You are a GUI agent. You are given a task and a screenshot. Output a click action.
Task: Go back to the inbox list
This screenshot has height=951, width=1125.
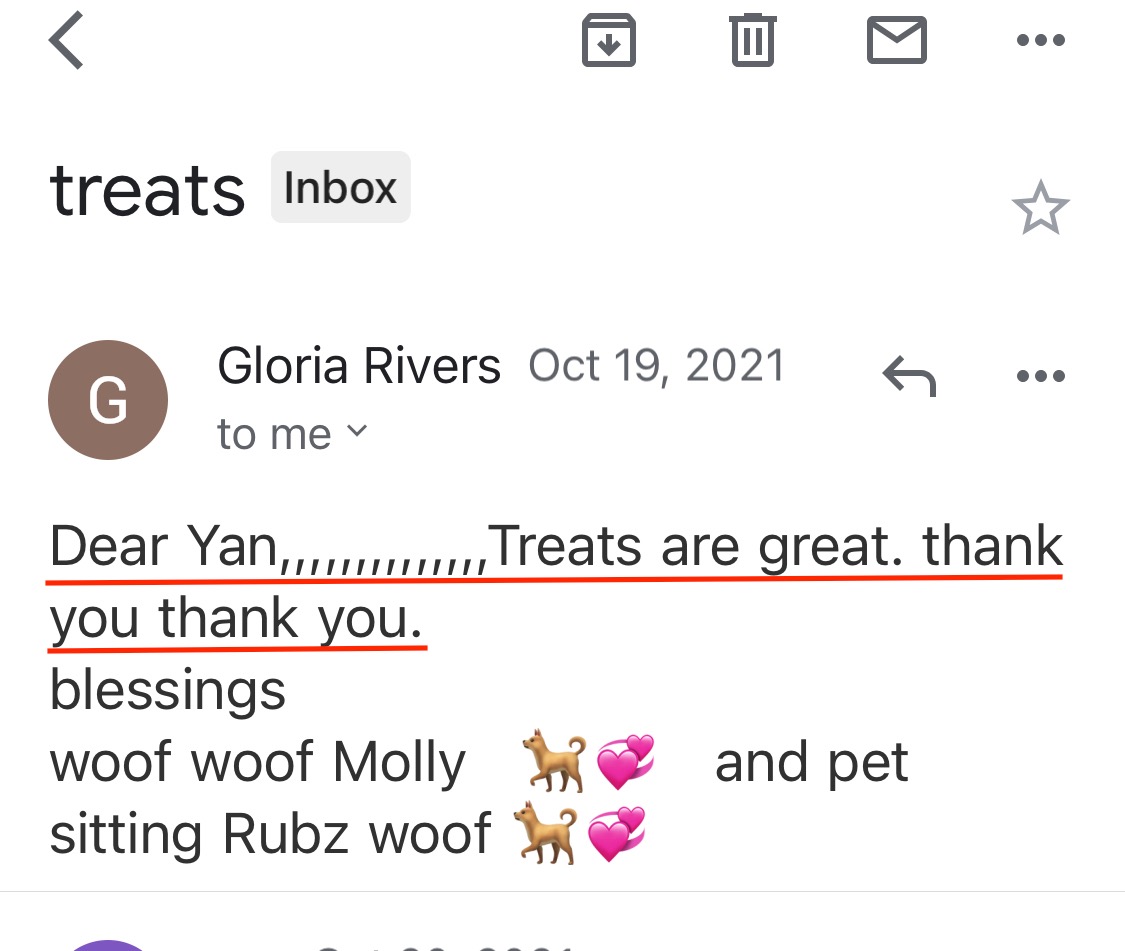(x=66, y=44)
